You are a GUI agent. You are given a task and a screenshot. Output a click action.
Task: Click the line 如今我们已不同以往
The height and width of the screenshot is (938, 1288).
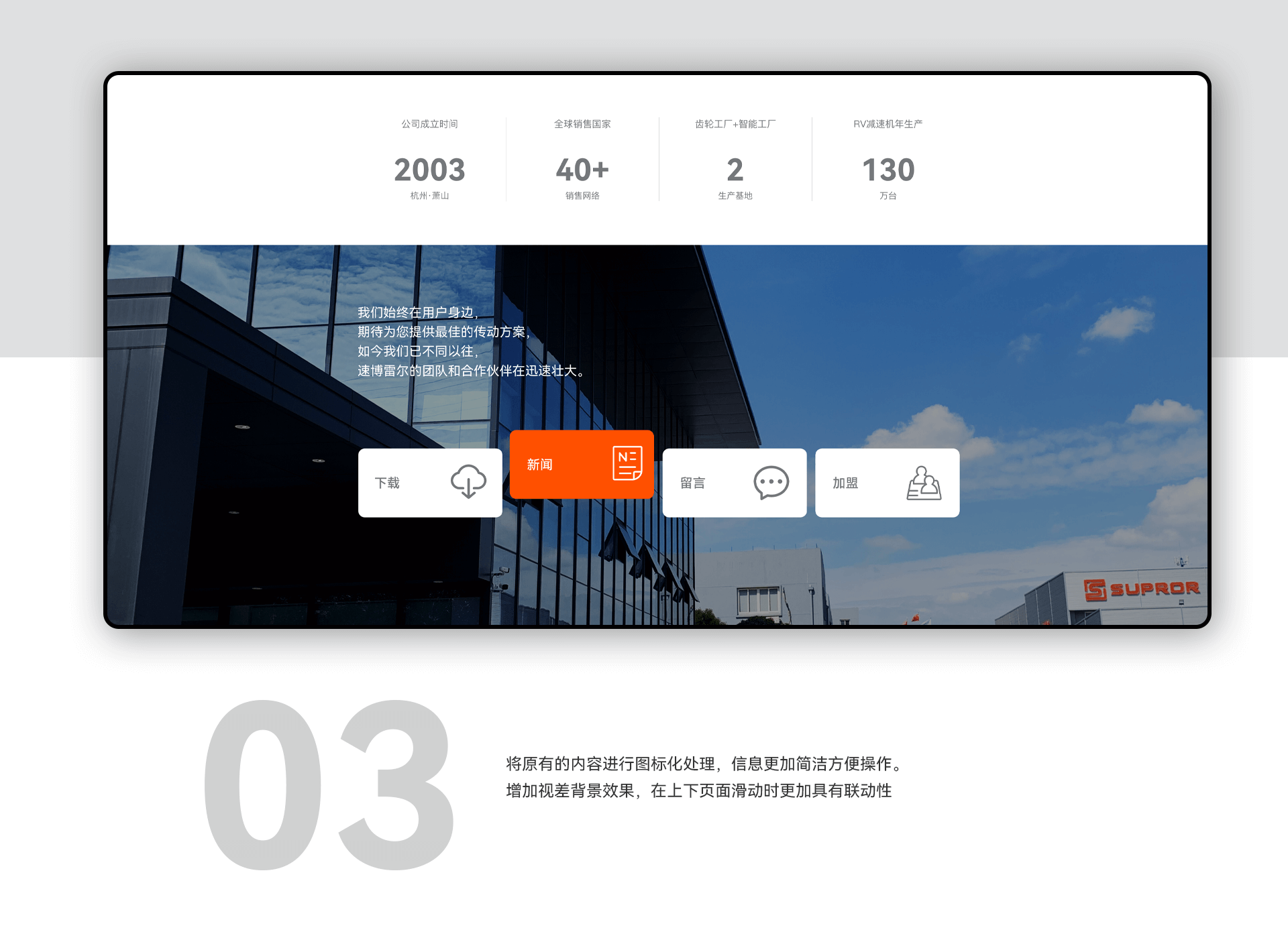pos(418,351)
